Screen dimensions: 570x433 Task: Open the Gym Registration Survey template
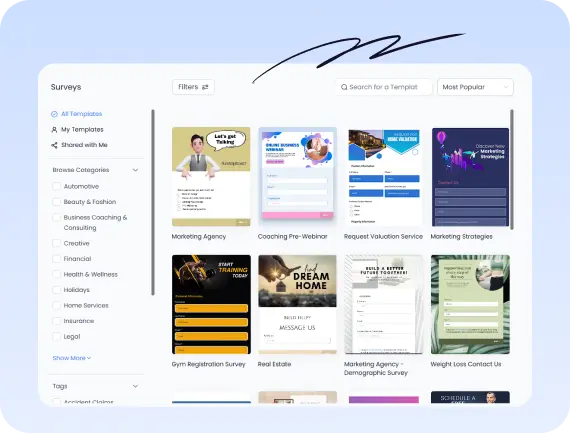point(211,304)
